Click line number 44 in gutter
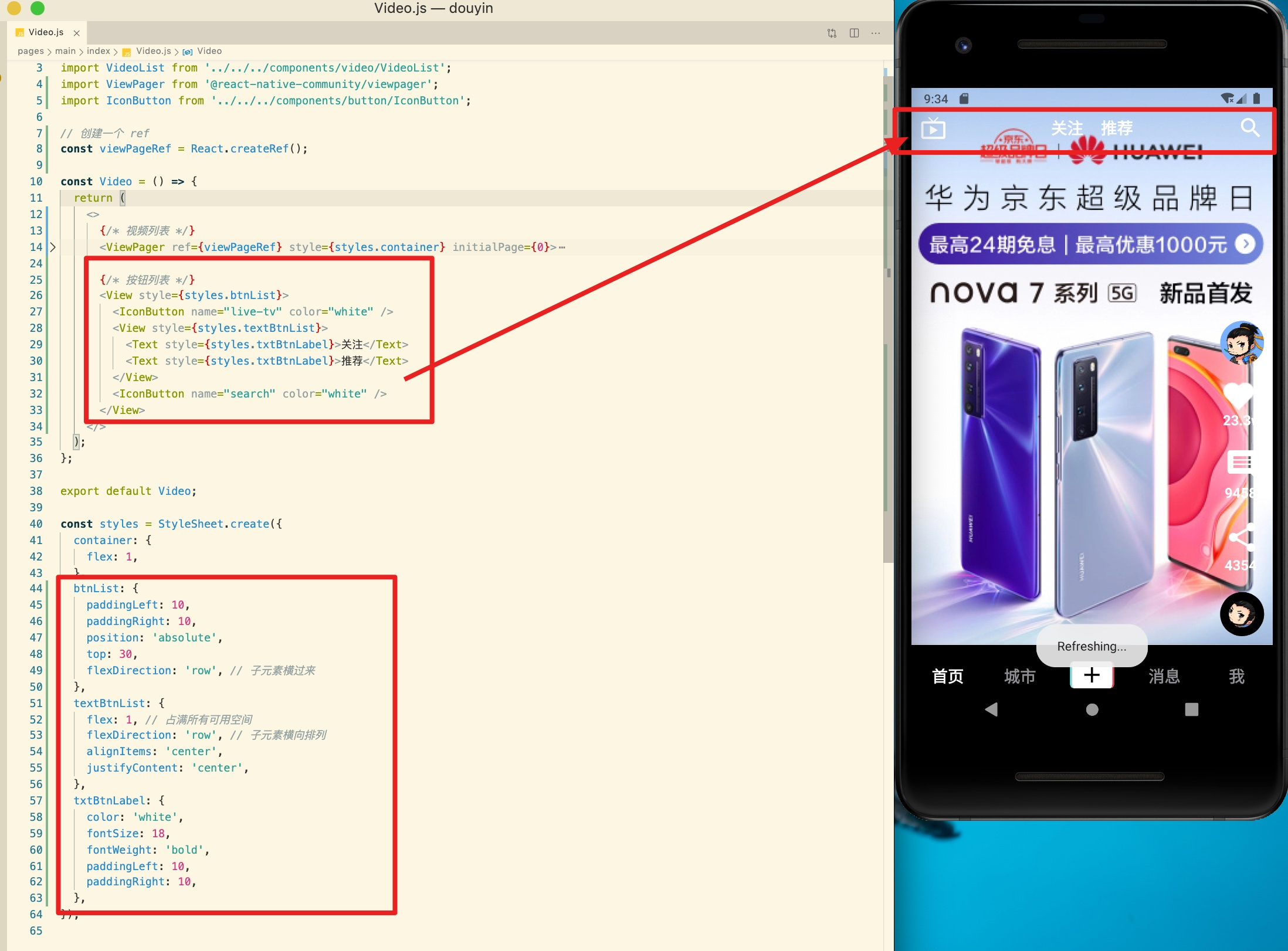Viewport: 1288px width, 951px height. pos(36,588)
